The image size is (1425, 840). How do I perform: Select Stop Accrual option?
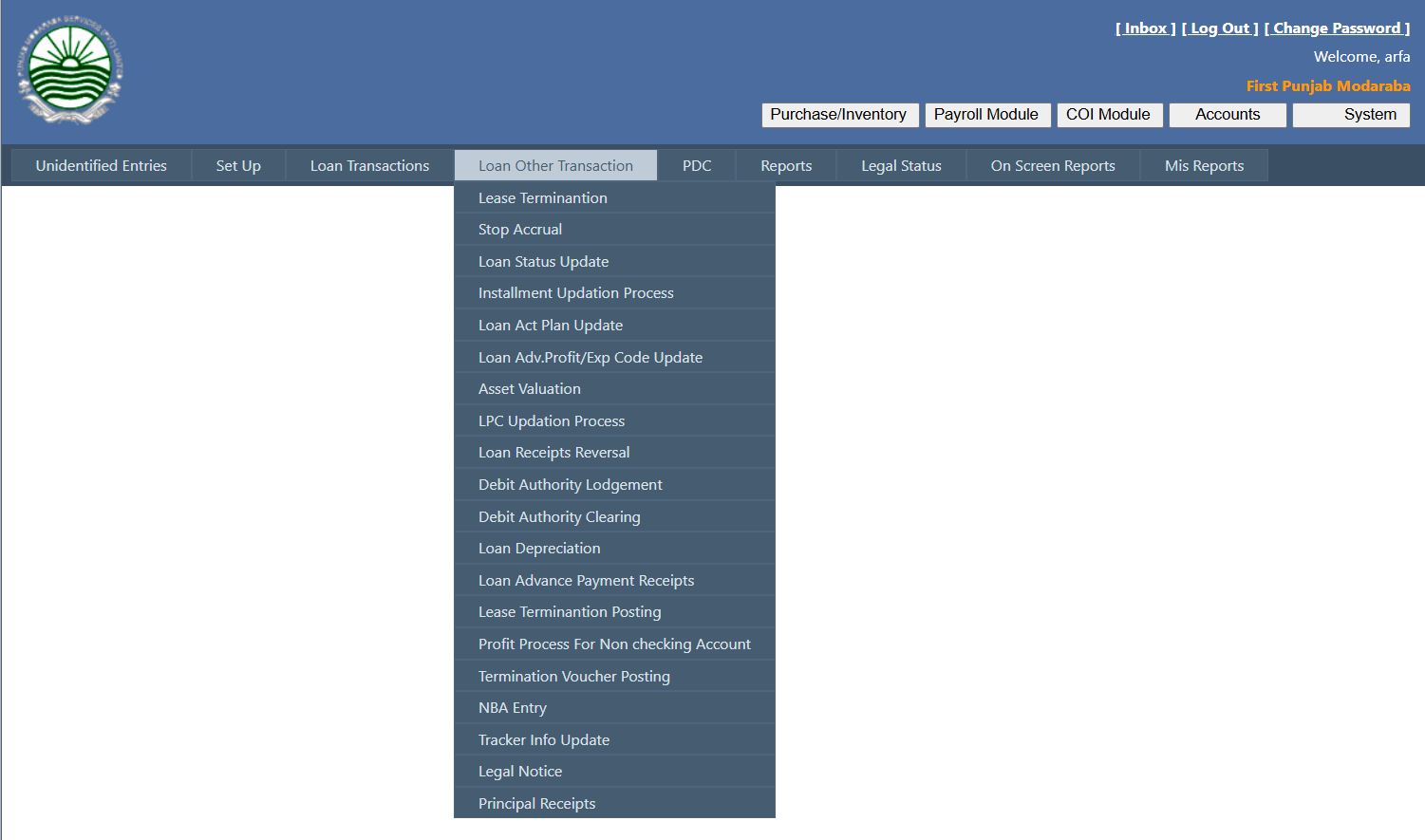pyautogui.click(x=520, y=229)
